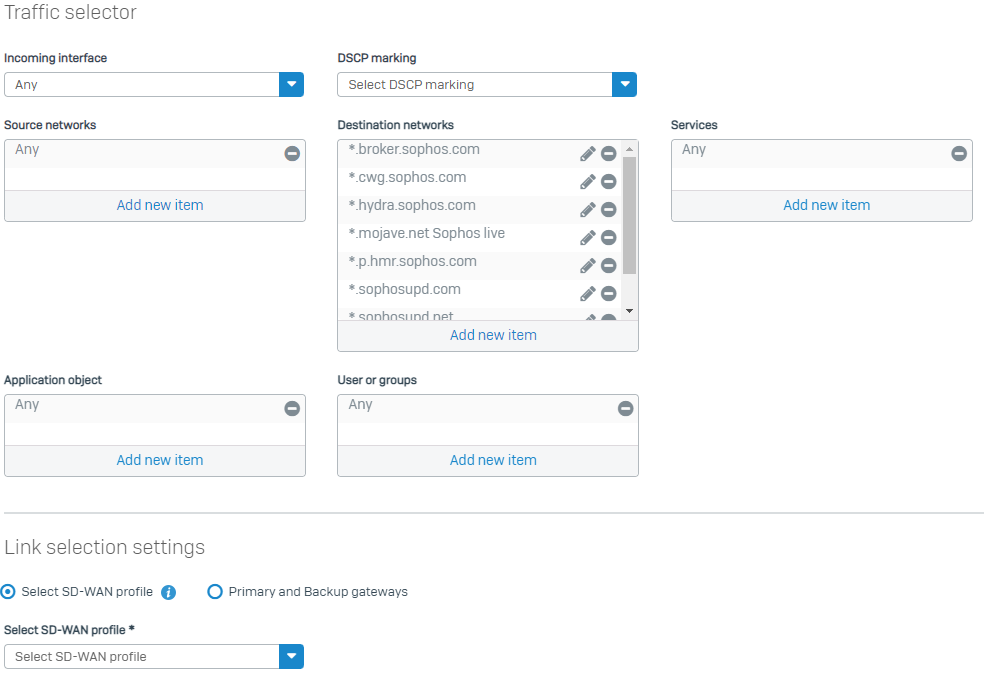984x683 pixels.
Task: Remove Any from Source networks
Action: pyautogui.click(x=292, y=154)
